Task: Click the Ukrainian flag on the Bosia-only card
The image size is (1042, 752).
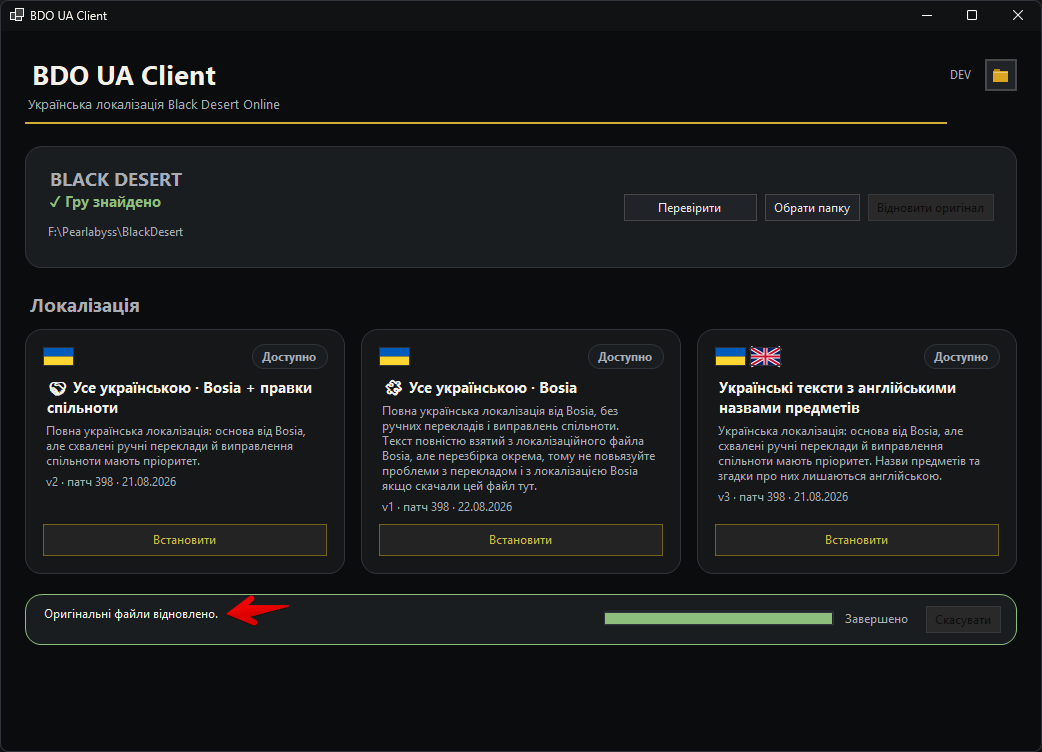Action: (x=394, y=356)
